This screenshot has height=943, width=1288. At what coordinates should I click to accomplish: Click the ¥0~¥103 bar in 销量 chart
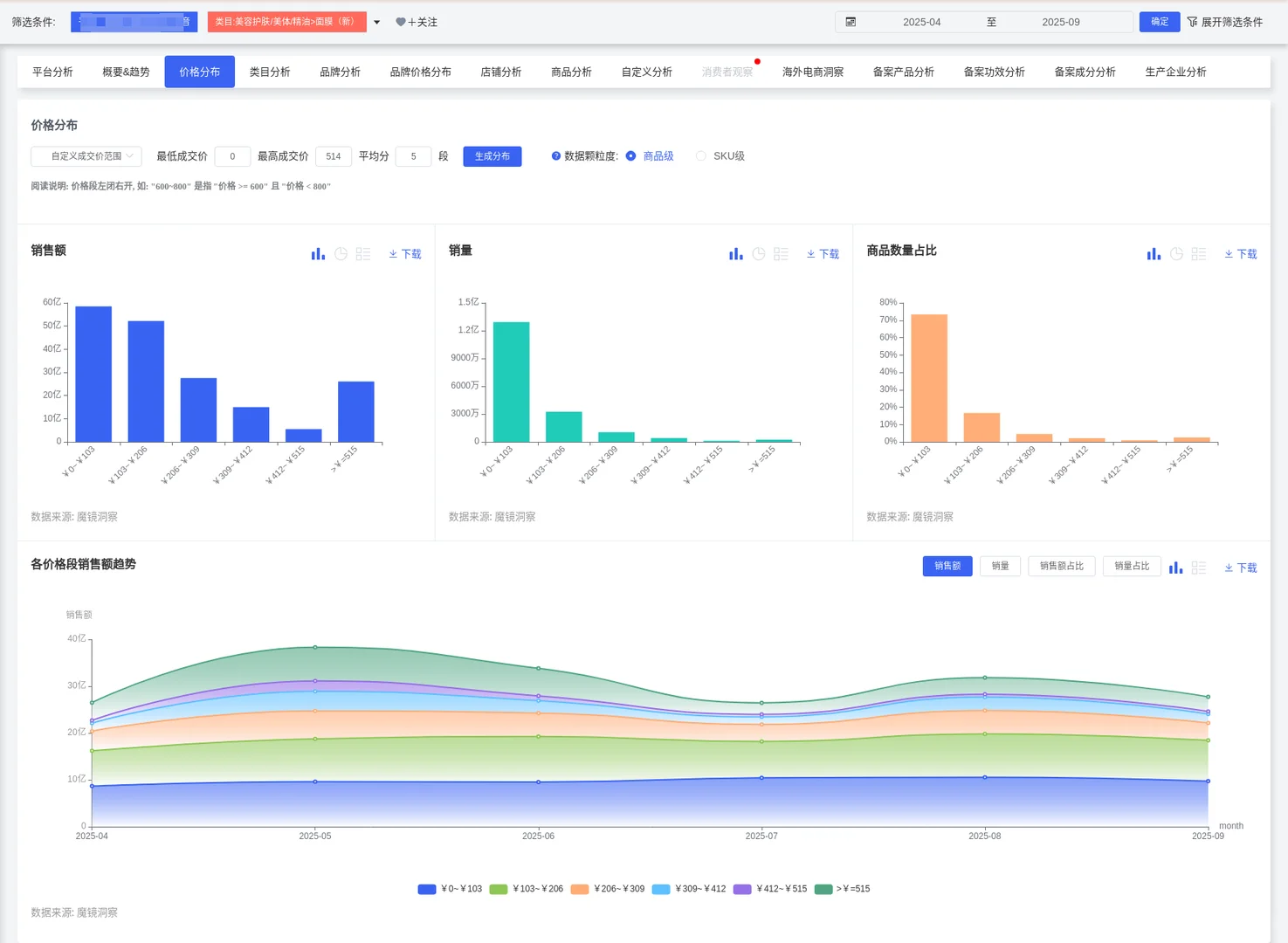(x=512, y=382)
